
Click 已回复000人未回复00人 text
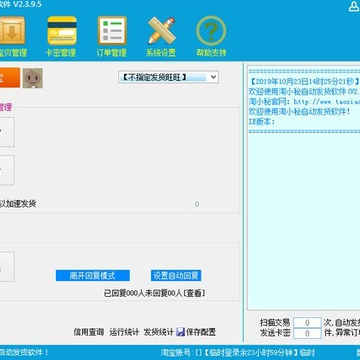[143, 293]
